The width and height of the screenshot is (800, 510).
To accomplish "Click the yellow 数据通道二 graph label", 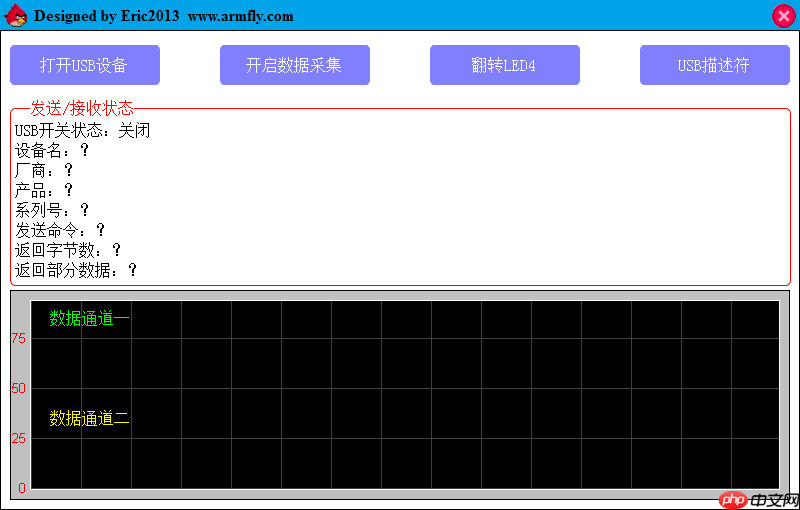I will pyautogui.click(x=89, y=418).
